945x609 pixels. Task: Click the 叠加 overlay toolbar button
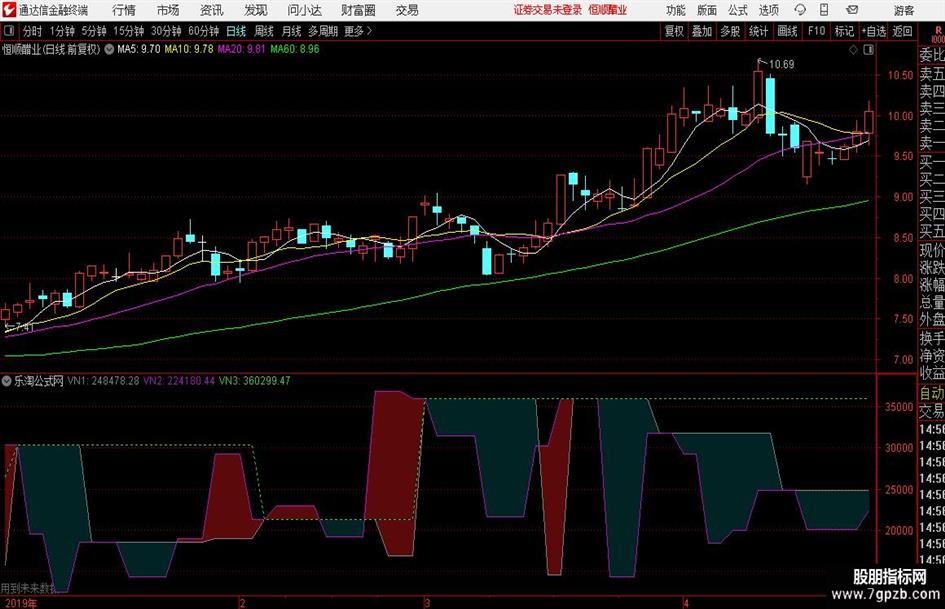[702, 31]
